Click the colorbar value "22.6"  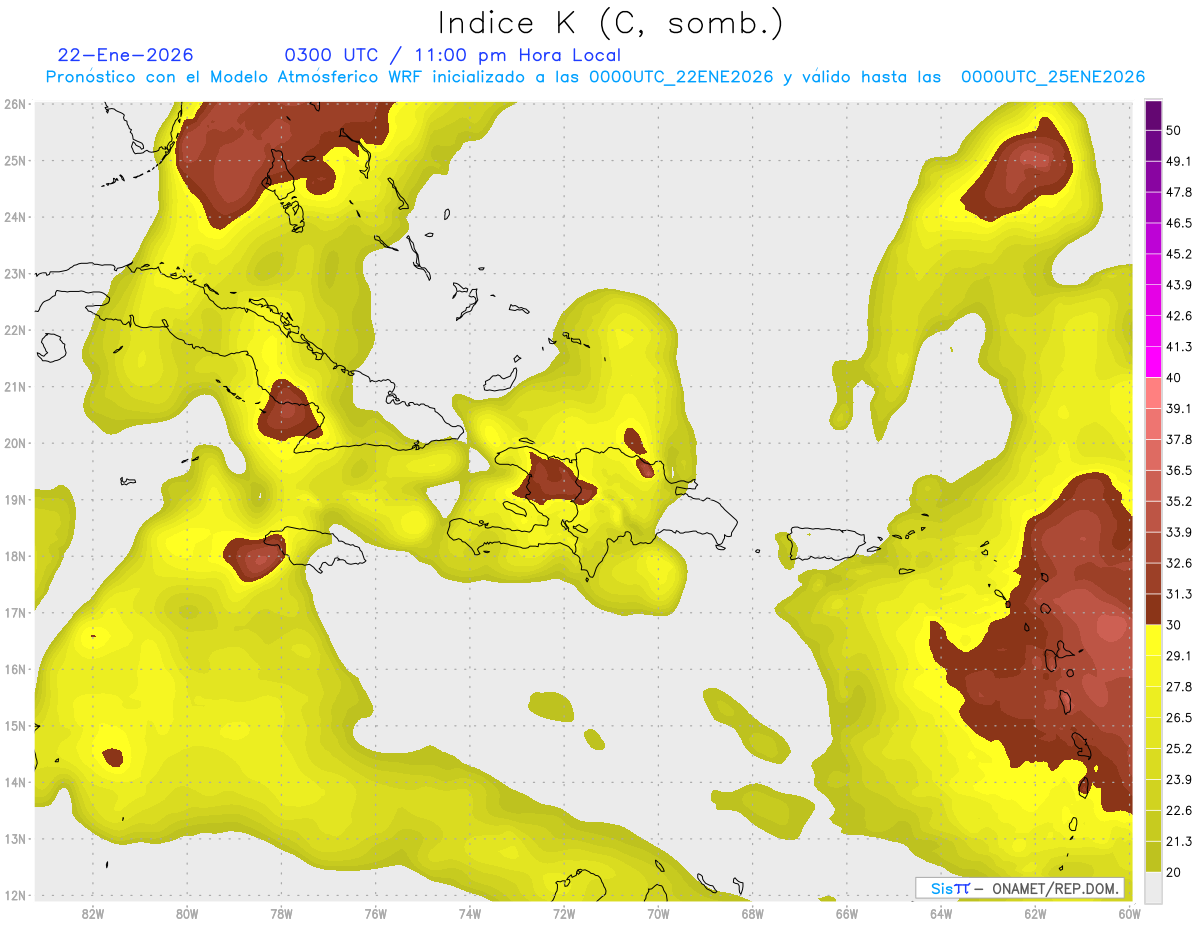[1178, 811]
